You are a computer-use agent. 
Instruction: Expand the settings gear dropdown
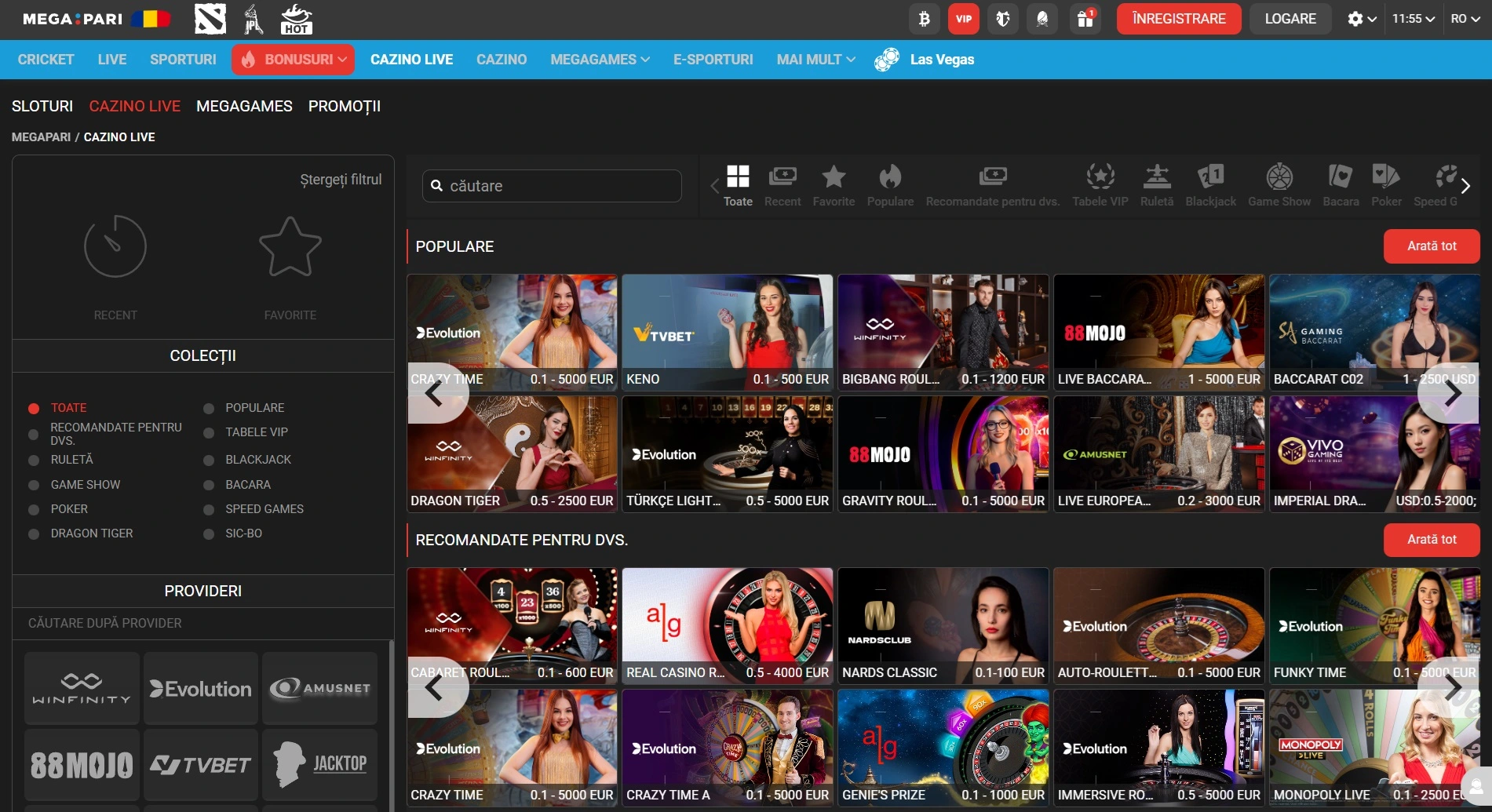[x=1361, y=19]
